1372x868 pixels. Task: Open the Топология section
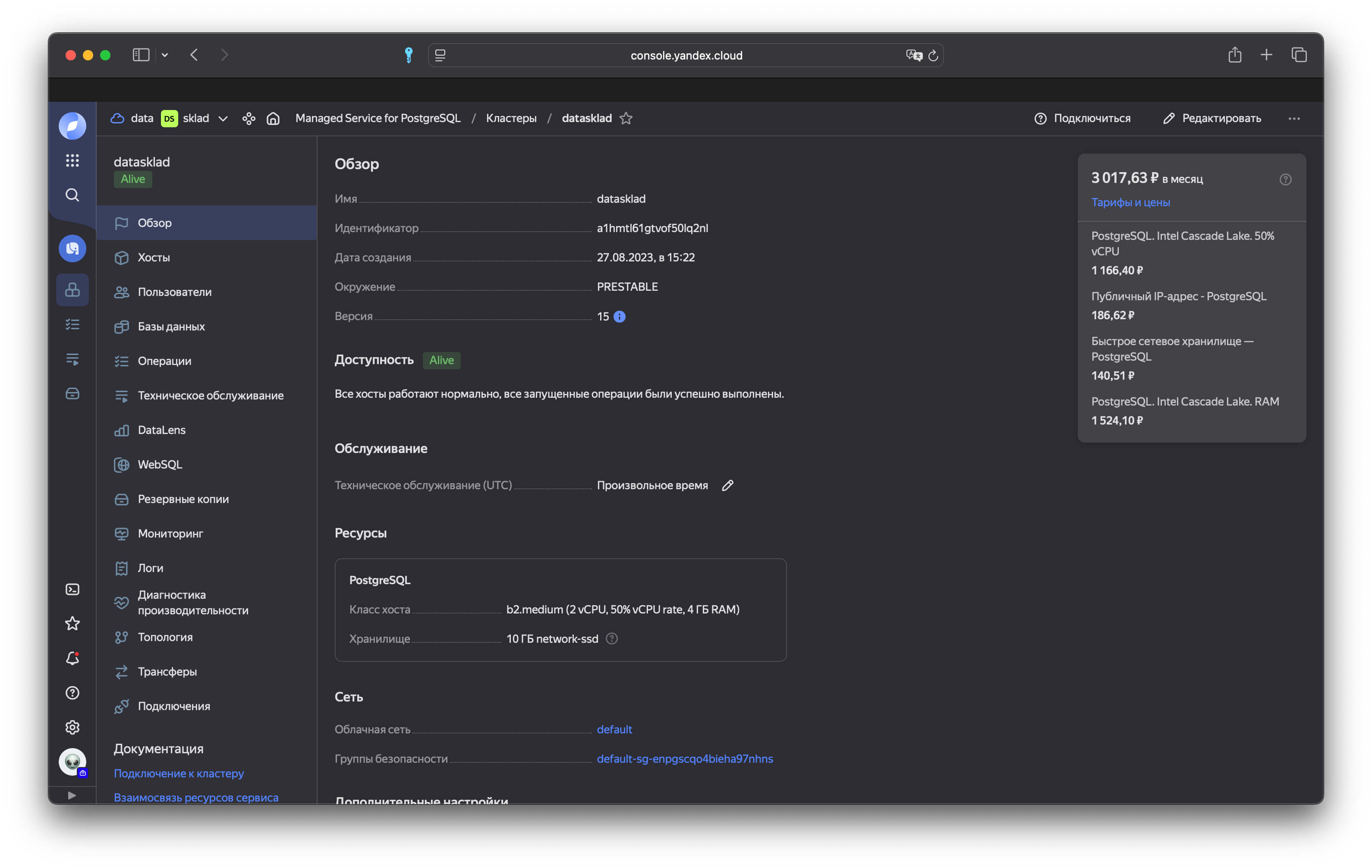206,637
